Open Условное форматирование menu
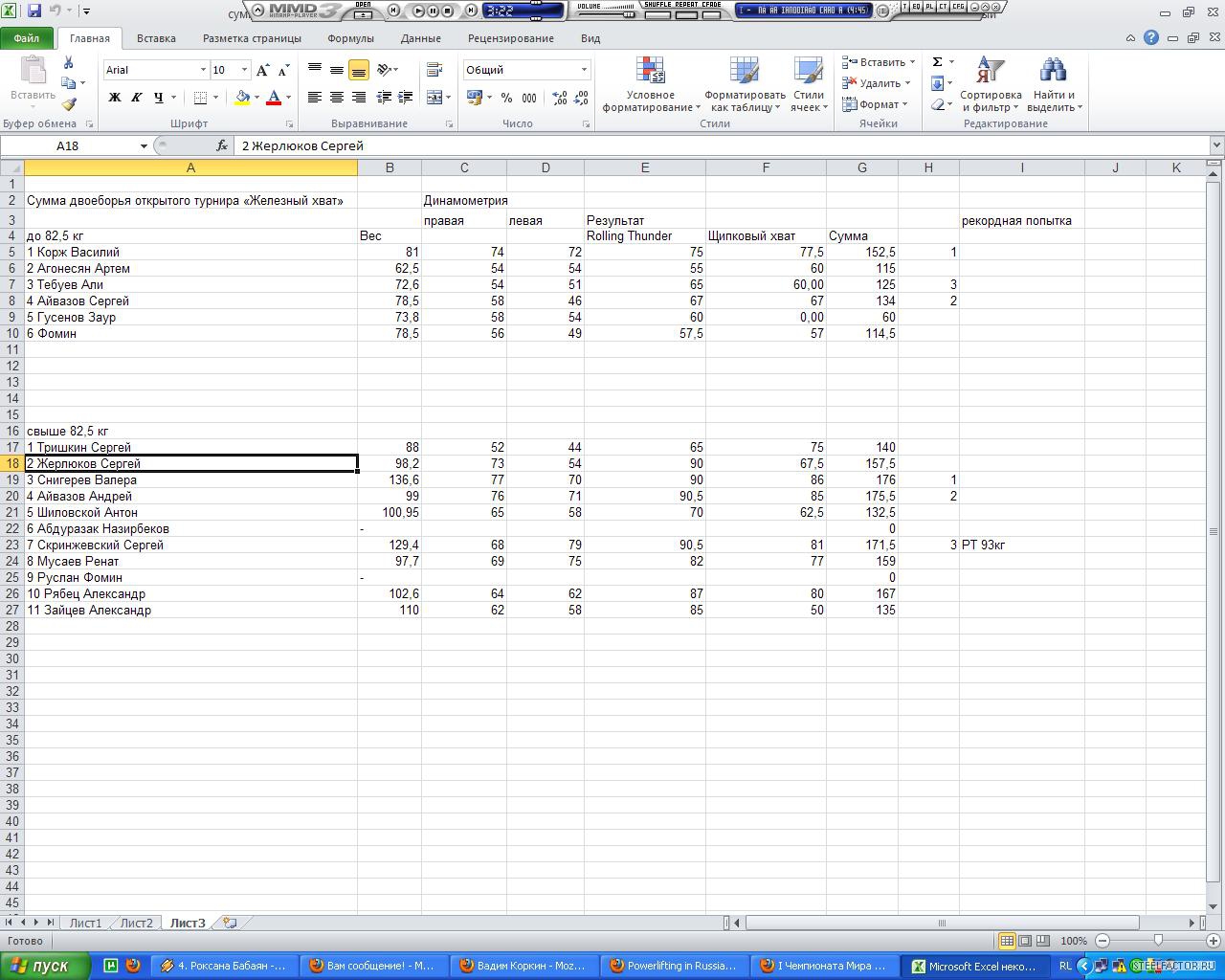 click(x=651, y=84)
